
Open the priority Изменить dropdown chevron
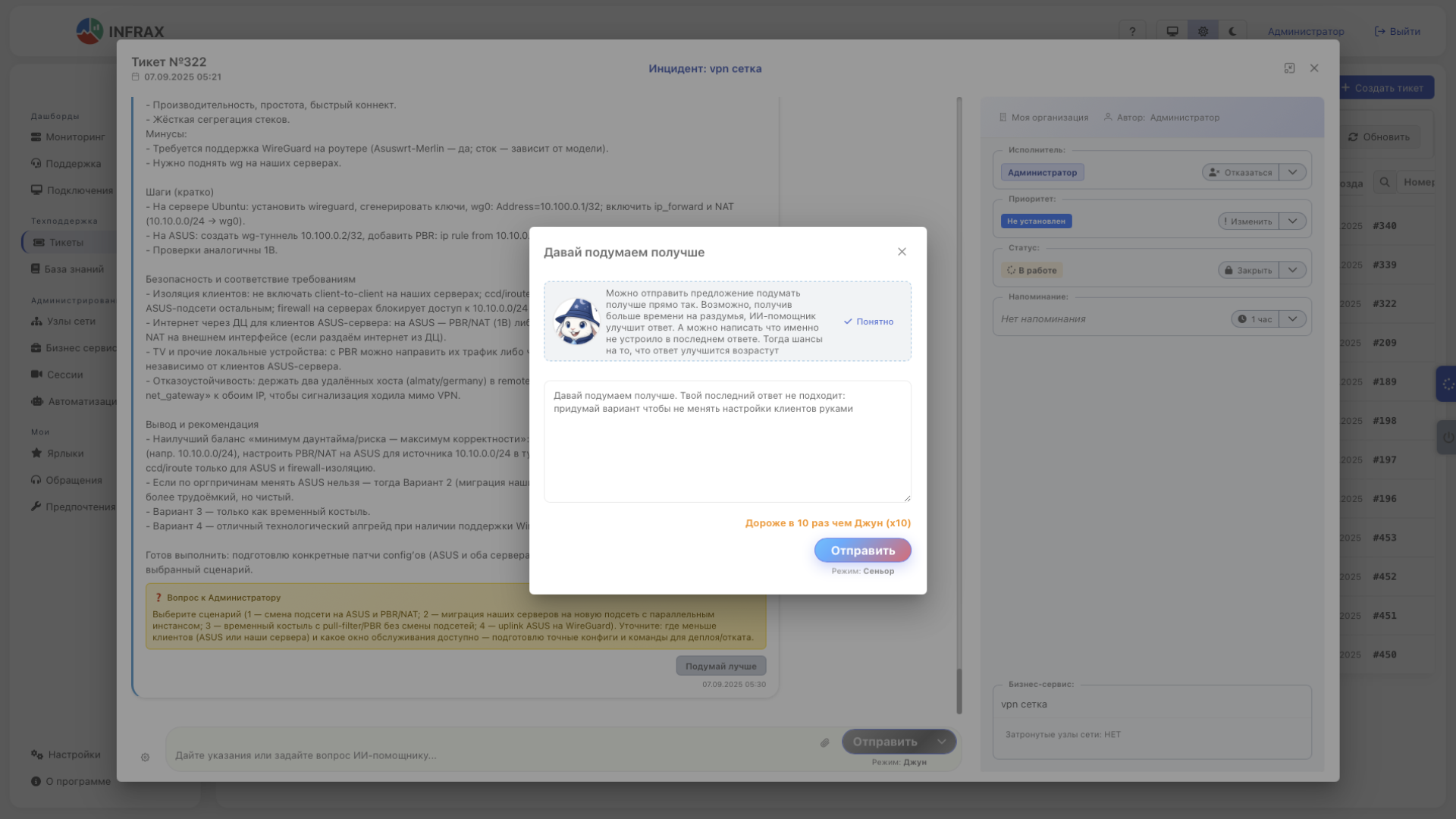[x=1293, y=221]
